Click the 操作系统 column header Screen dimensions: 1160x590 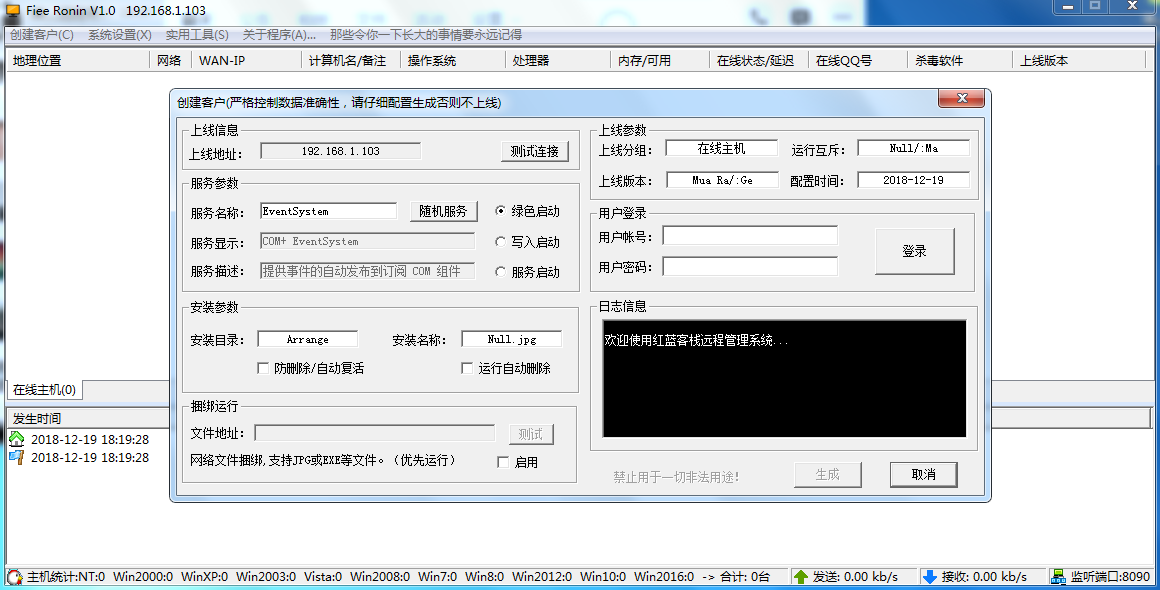[453, 61]
